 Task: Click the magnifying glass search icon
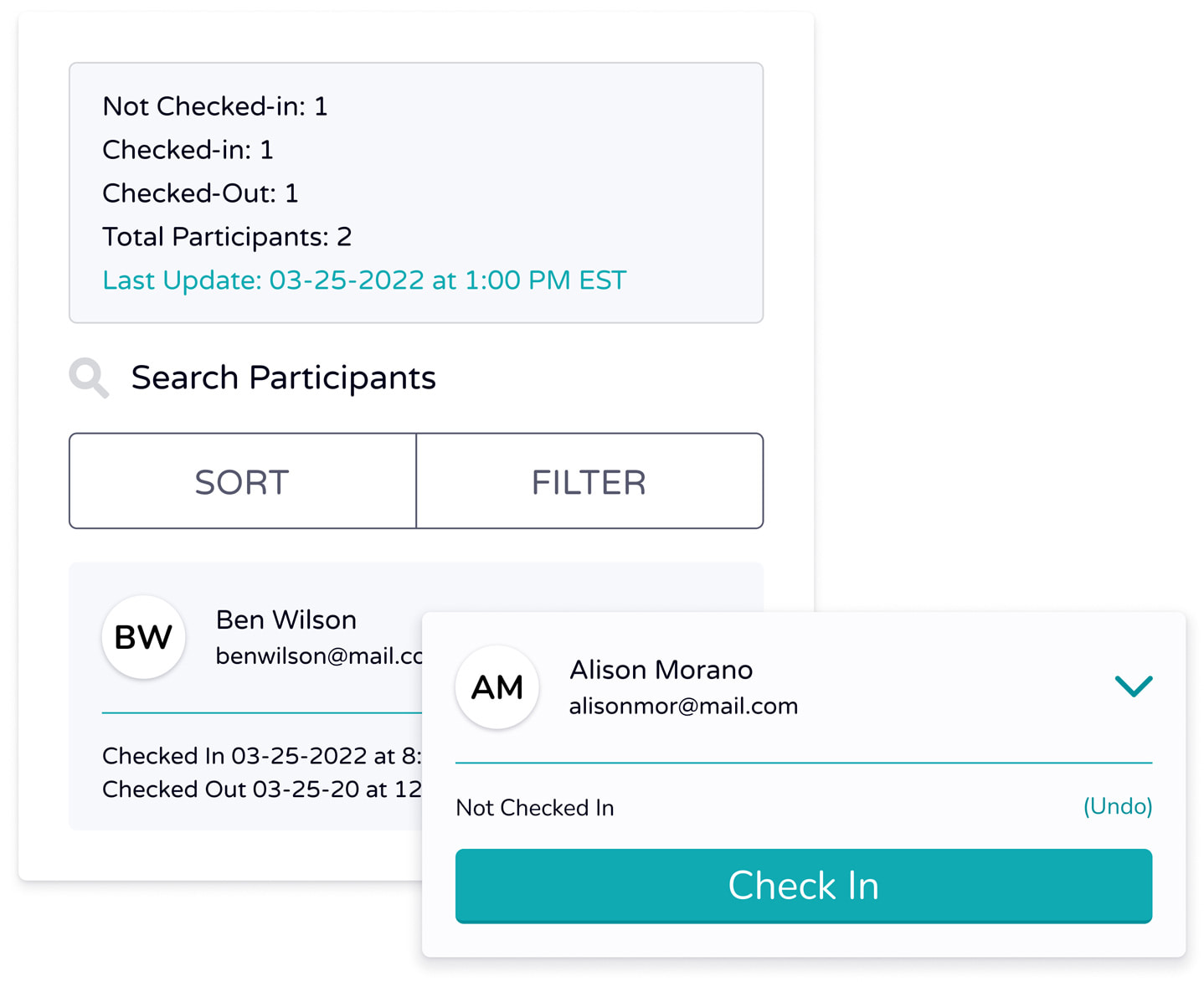pos(90,378)
